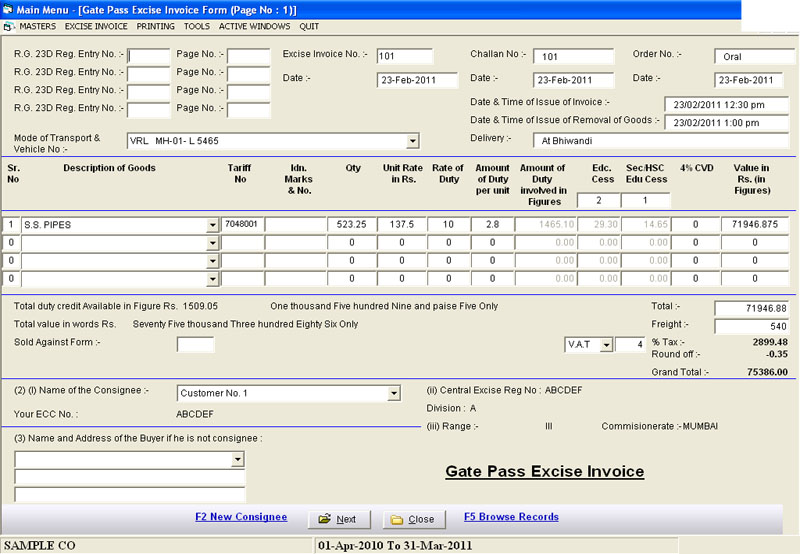
Task: Select the Value in Rs. cell 71946.875
Action: 755,224
